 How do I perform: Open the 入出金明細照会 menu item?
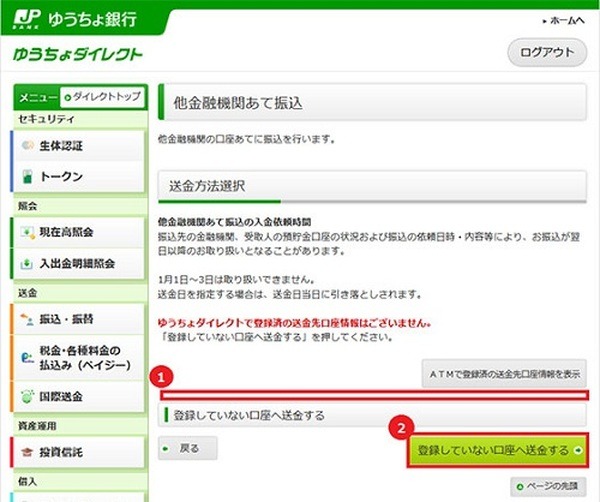(78, 264)
